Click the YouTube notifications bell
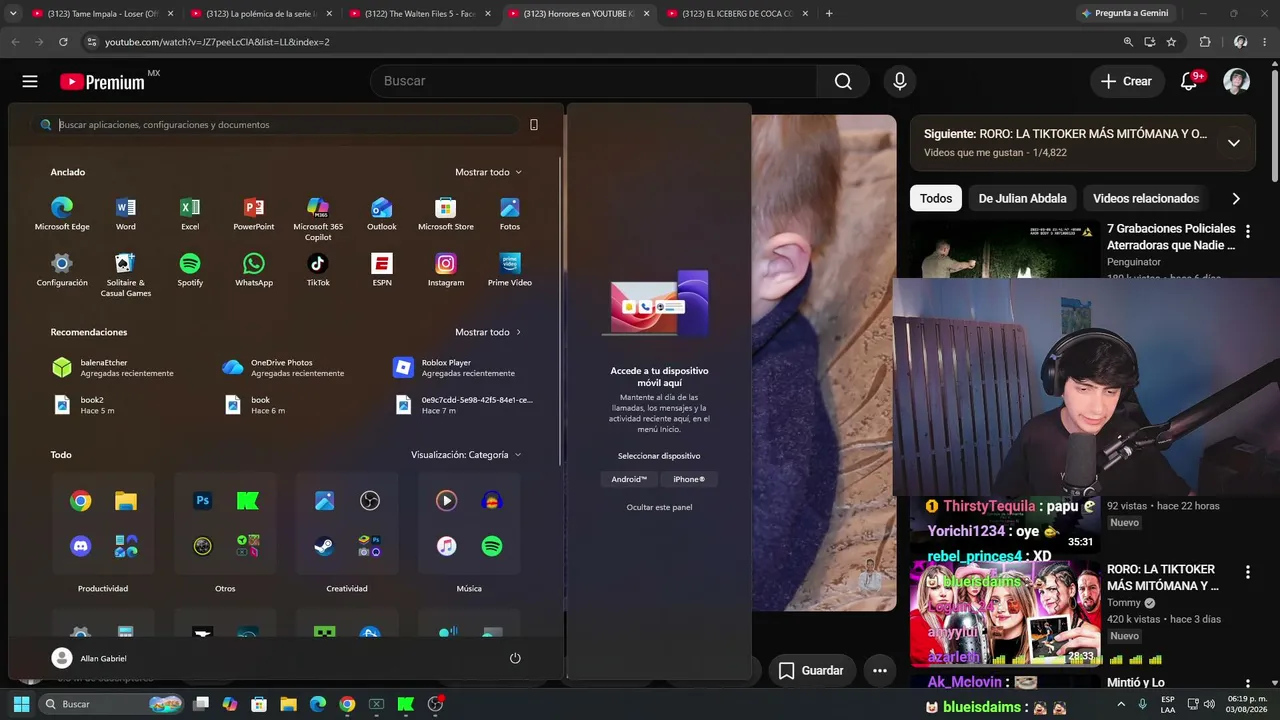The height and width of the screenshot is (720, 1280). point(1189,81)
